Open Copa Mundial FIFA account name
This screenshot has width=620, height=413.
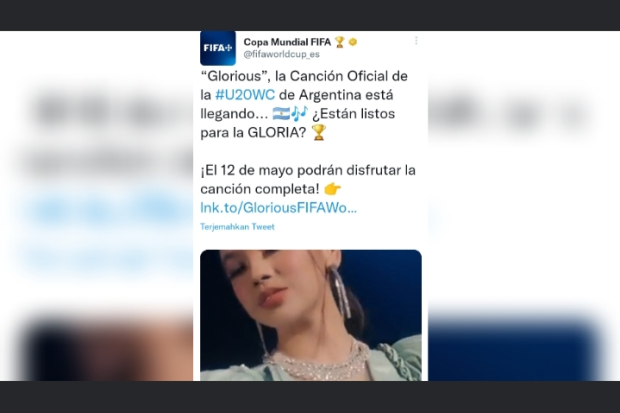pyautogui.click(x=287, y=42)
